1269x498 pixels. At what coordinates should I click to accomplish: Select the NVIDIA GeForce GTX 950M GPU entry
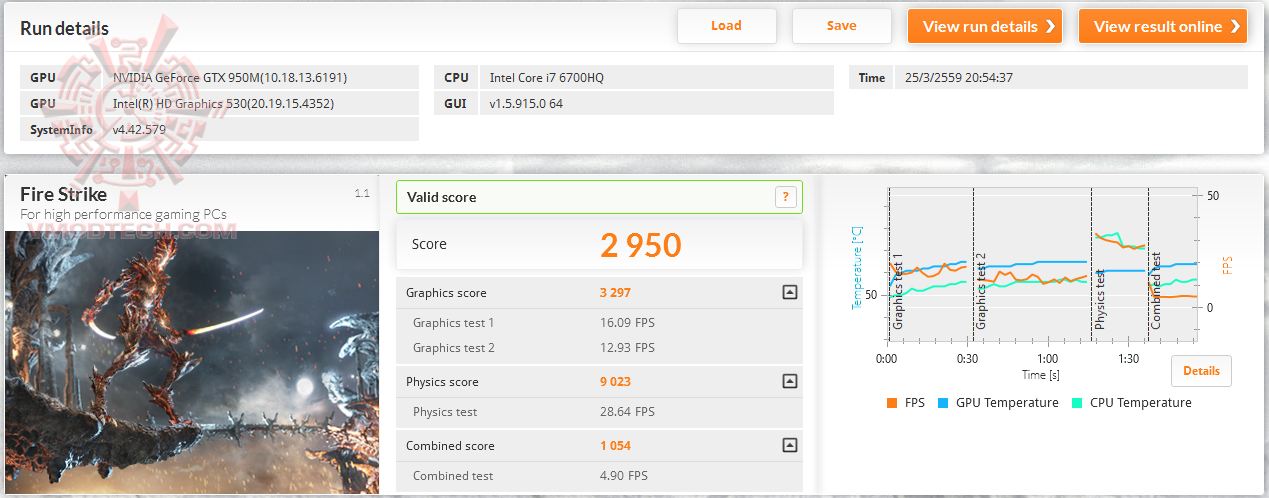[231, 77]
